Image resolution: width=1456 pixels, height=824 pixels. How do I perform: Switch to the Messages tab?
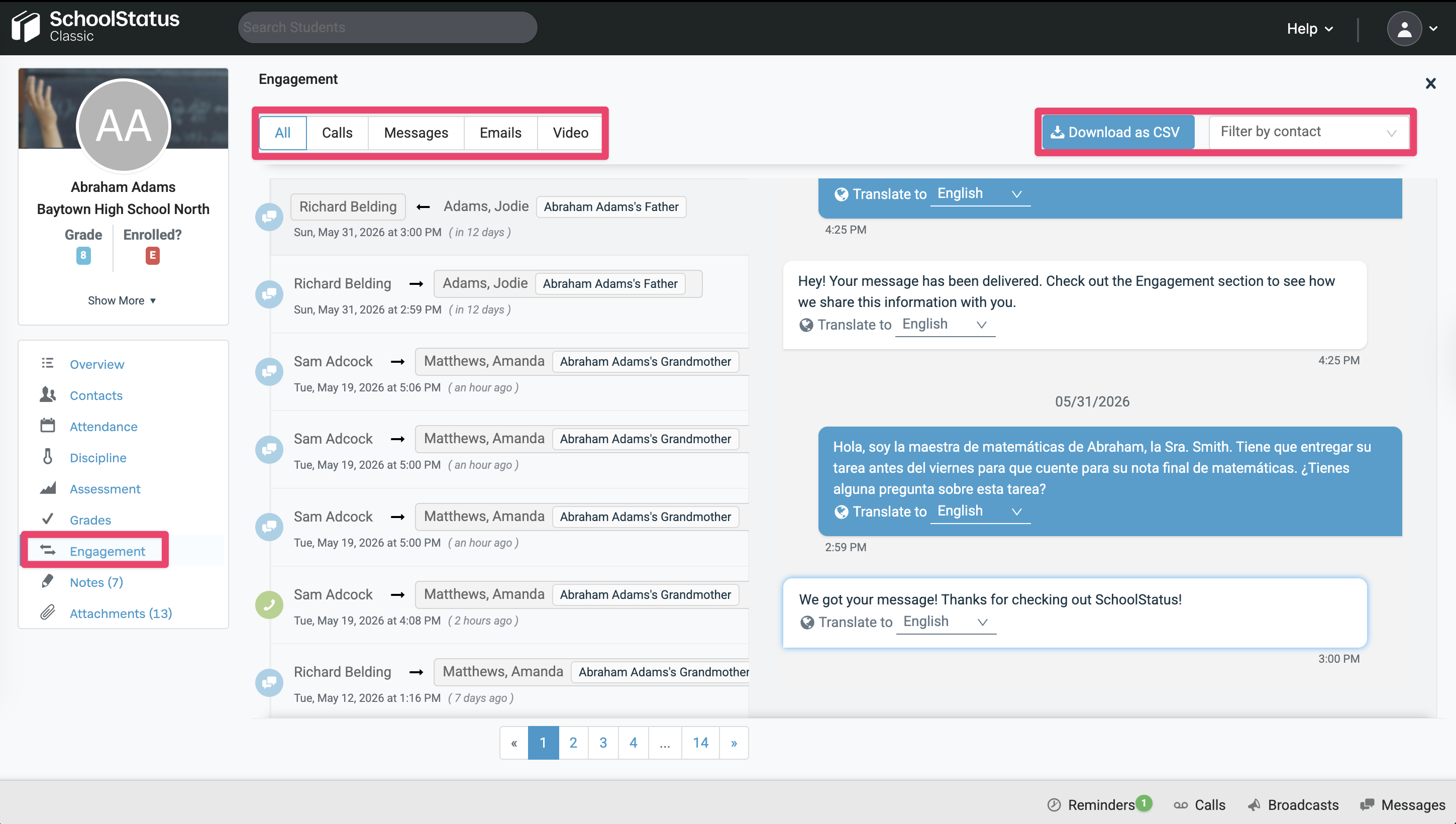tap(416, 133)
